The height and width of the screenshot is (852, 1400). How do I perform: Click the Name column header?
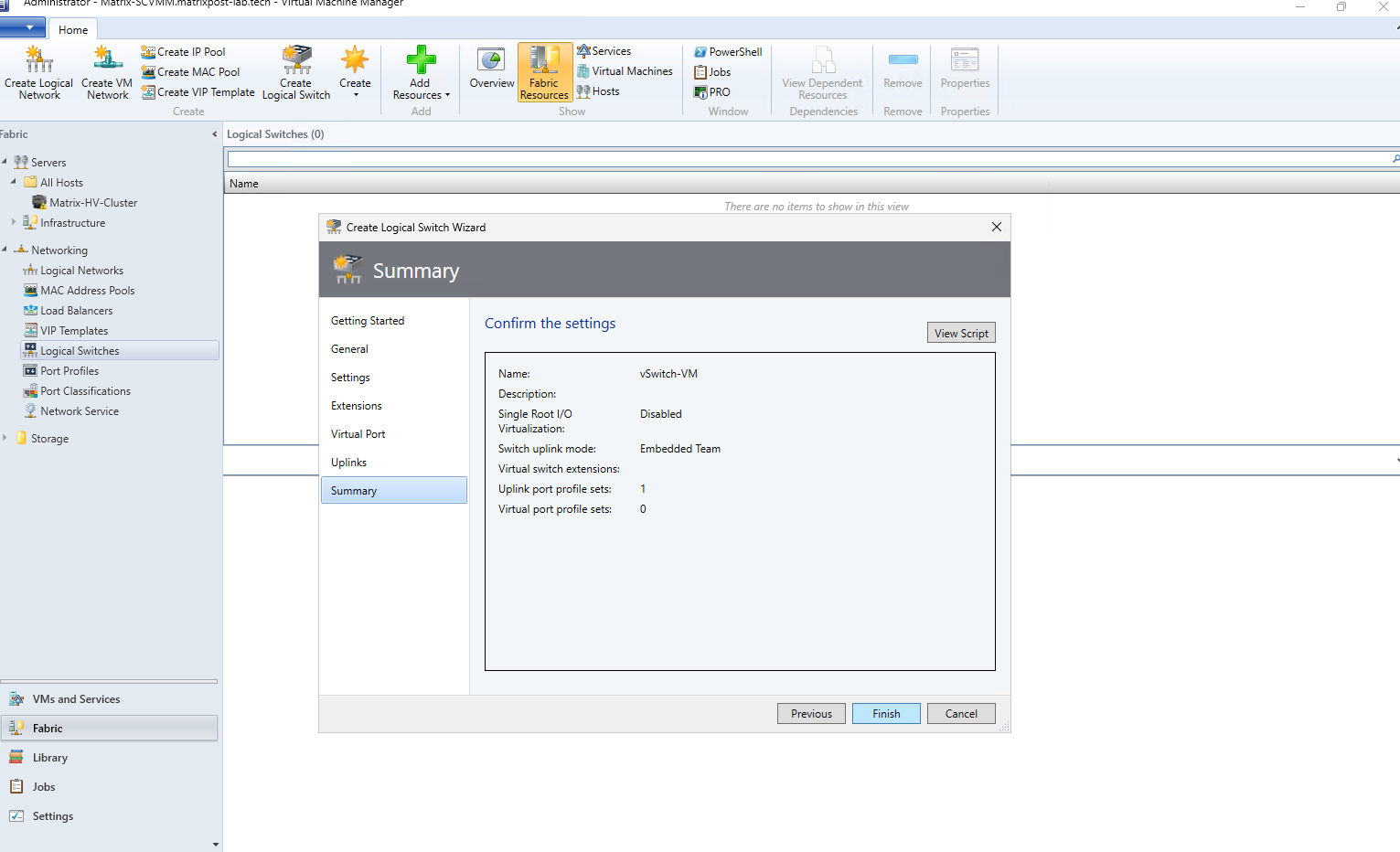(244, 184)
